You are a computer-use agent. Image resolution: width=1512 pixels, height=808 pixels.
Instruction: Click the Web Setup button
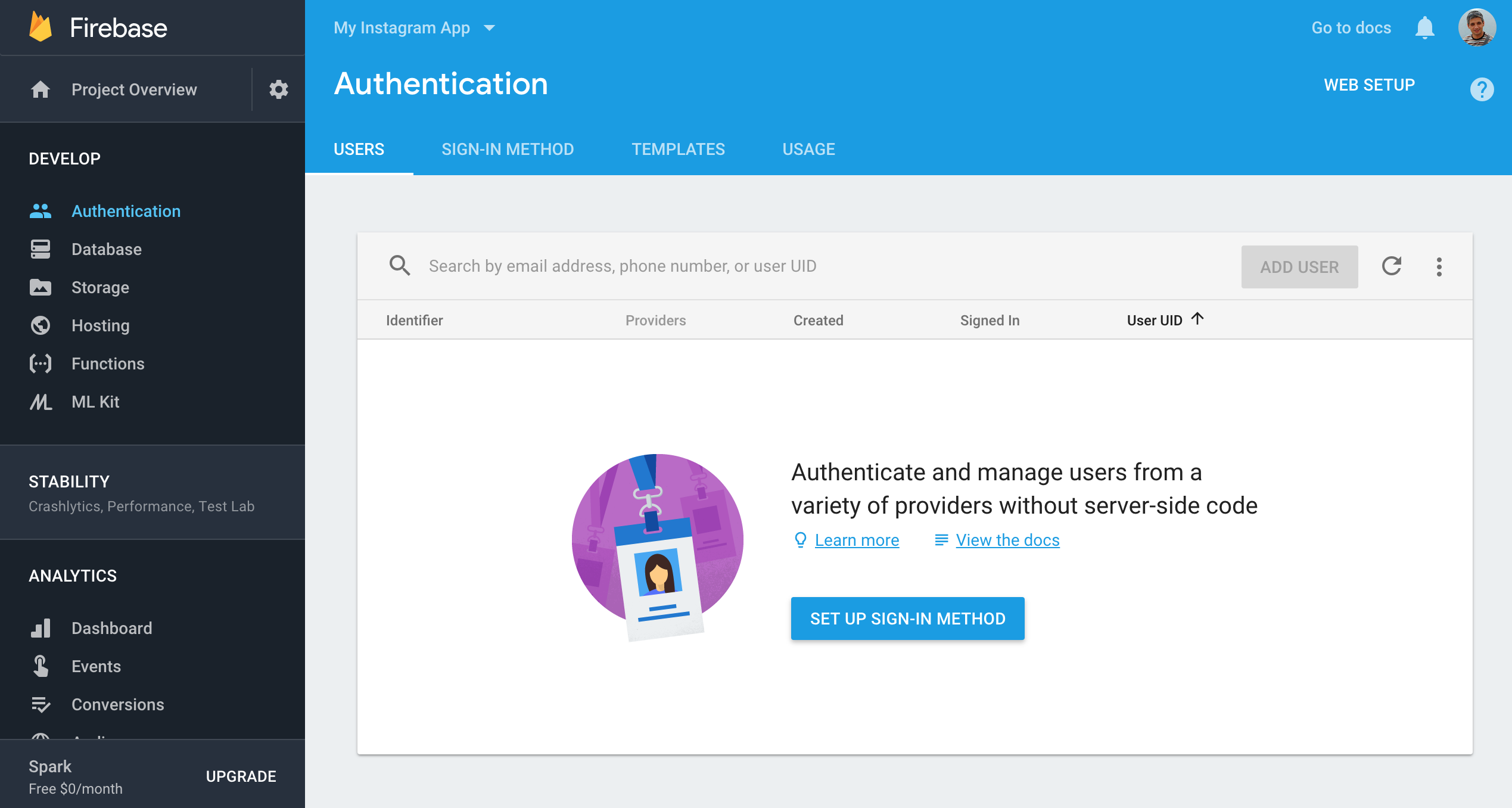pos(1369,85)
